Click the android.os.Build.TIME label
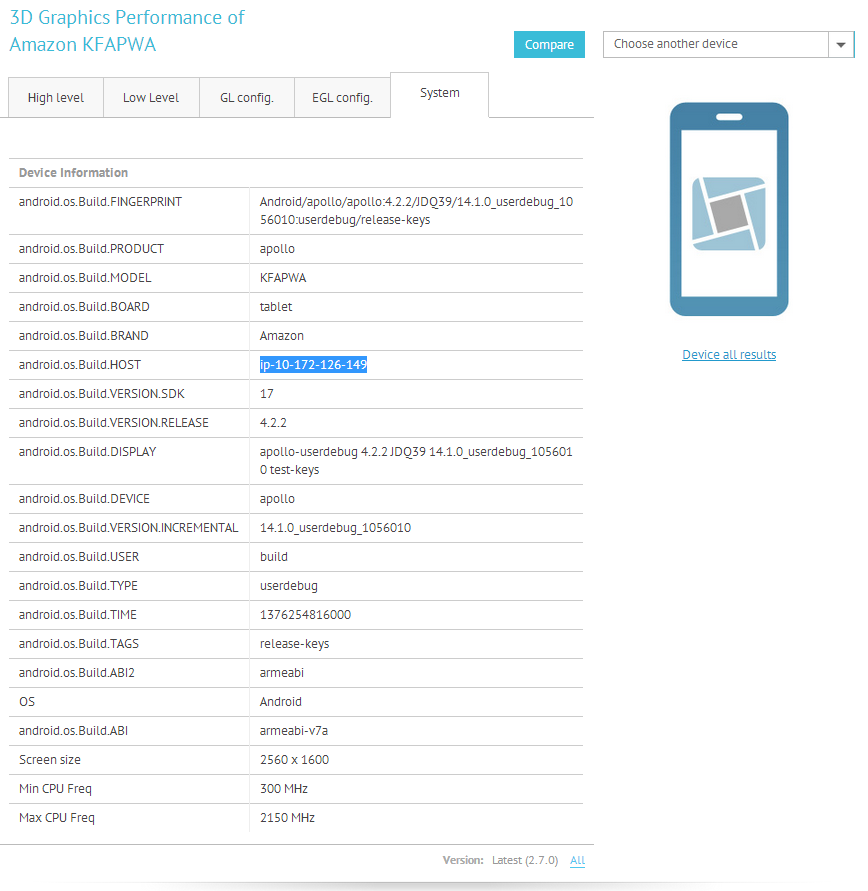This screenshot has height=891, width=868. point(78,615)
